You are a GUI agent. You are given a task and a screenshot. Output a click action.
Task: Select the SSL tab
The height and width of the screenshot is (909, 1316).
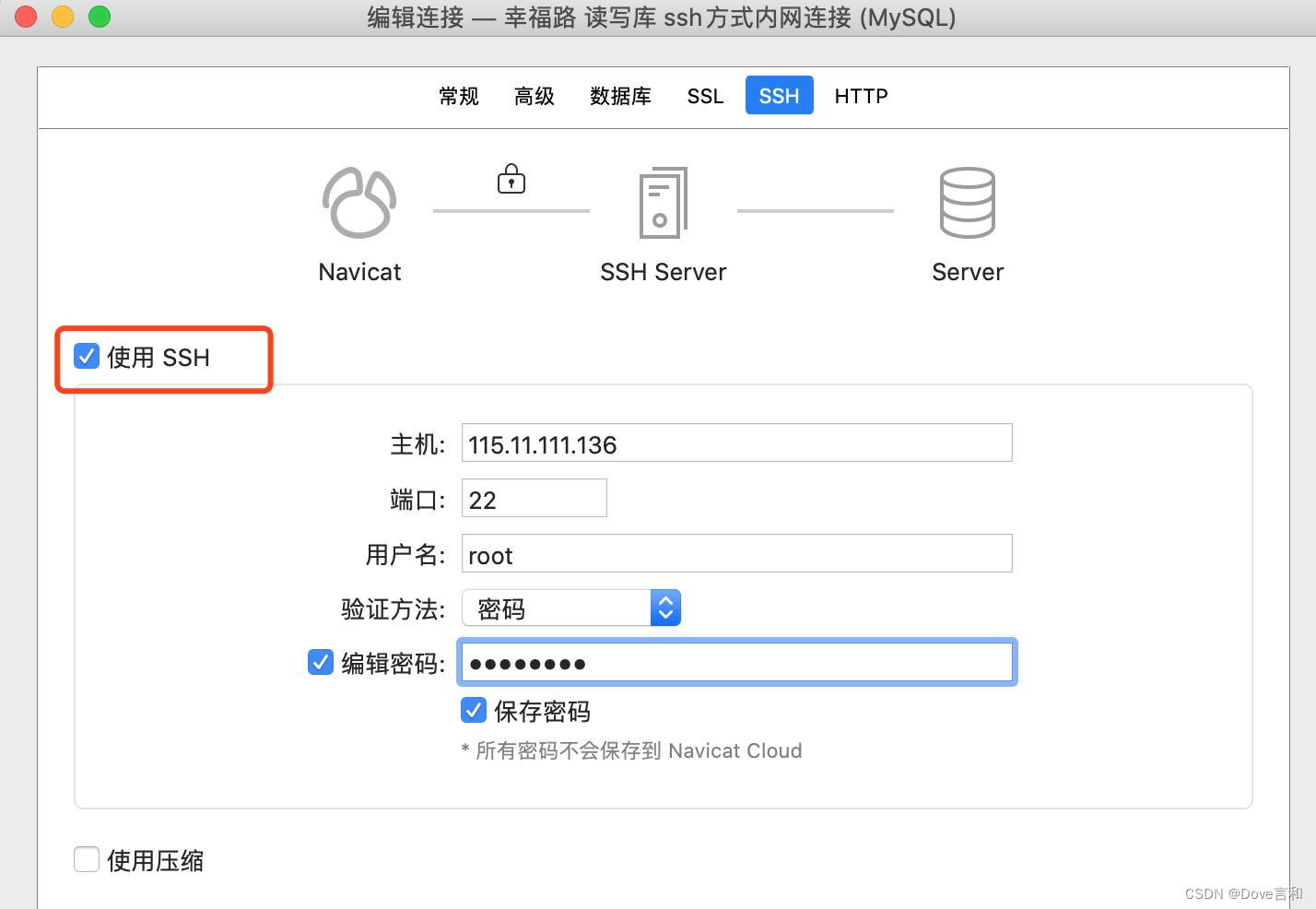[704, 95]
